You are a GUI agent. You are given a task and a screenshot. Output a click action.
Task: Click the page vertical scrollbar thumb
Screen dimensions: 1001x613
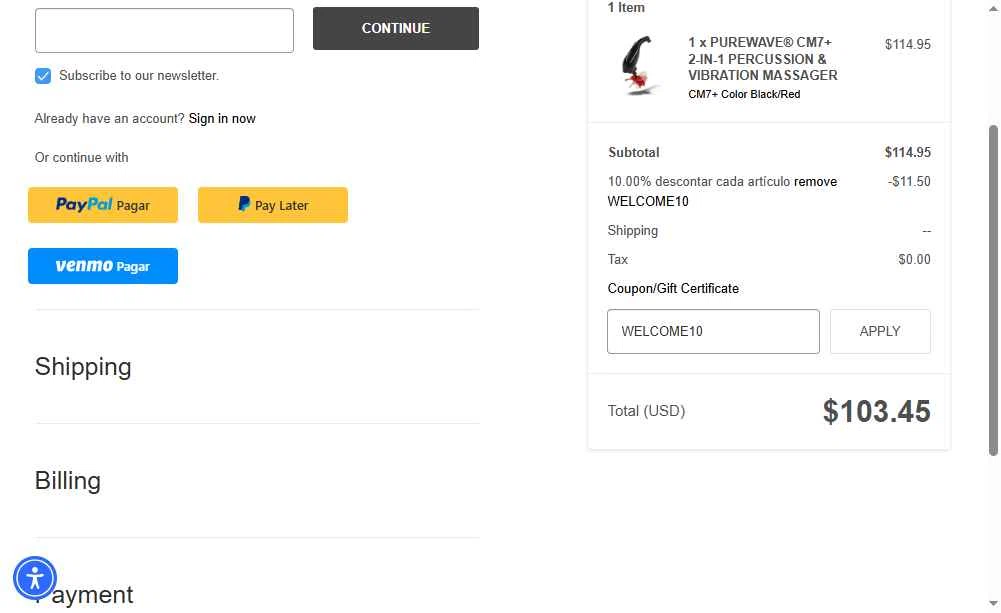tap(993, 291)
